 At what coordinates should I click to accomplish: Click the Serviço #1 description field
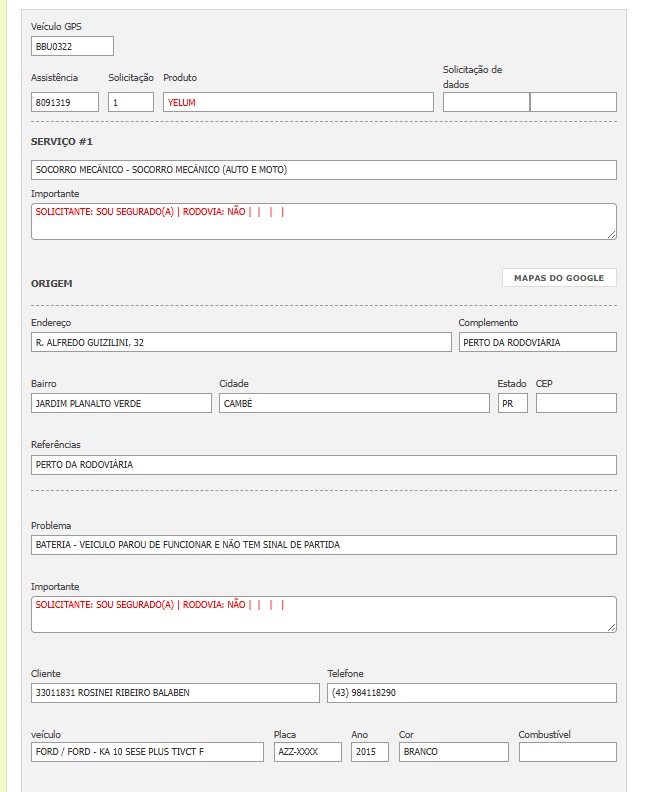(x=323, y=170)
